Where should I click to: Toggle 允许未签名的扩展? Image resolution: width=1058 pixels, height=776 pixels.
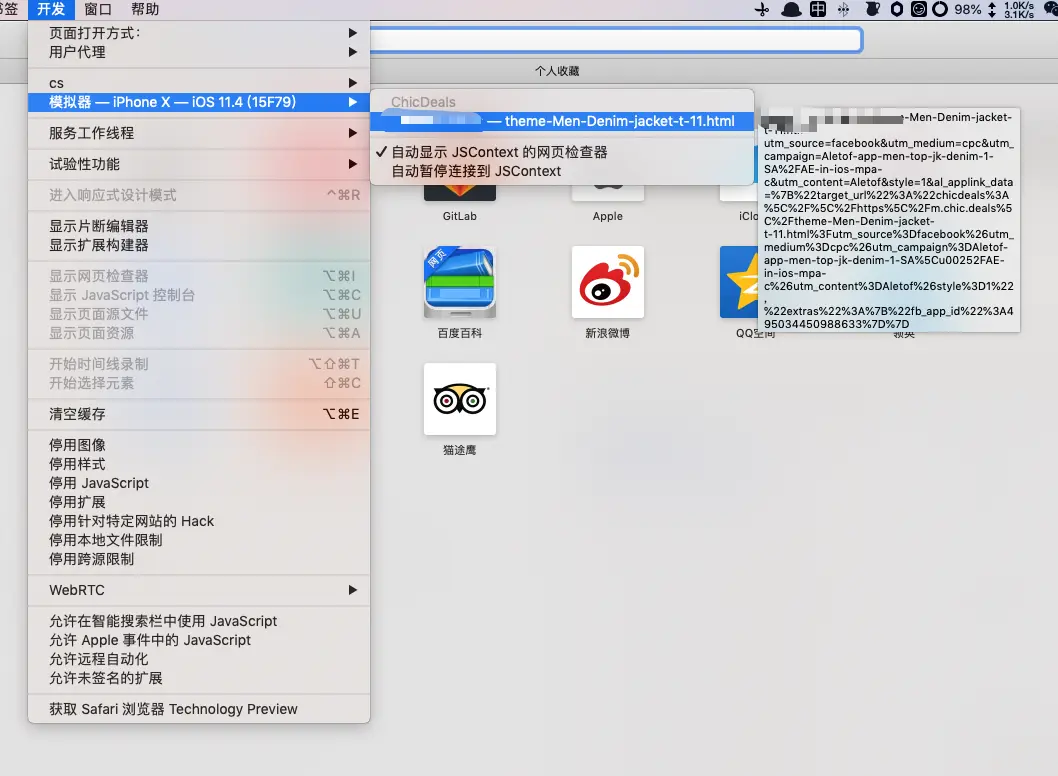point(199,678)
